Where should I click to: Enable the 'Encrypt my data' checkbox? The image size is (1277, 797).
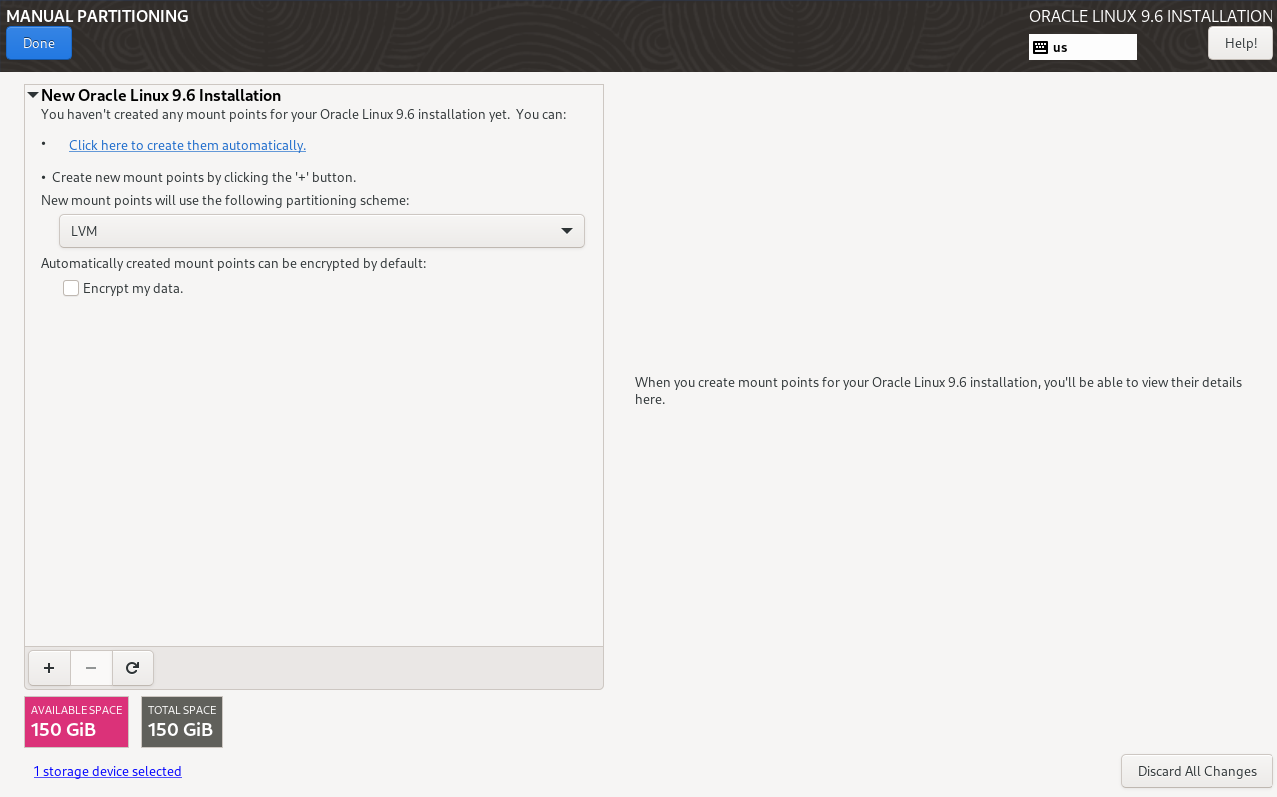71,288
